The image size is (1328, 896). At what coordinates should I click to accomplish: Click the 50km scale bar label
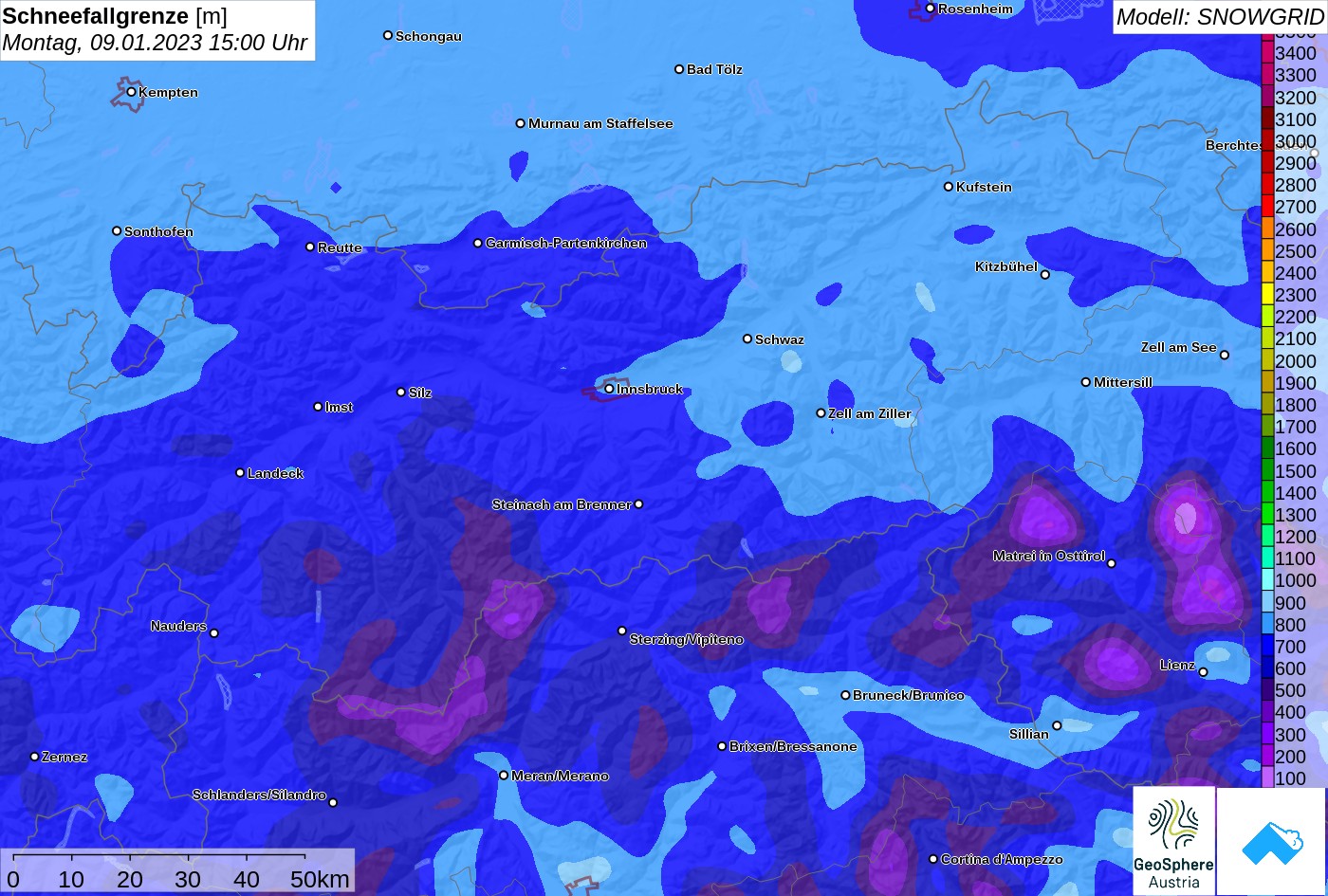[320, 879]
